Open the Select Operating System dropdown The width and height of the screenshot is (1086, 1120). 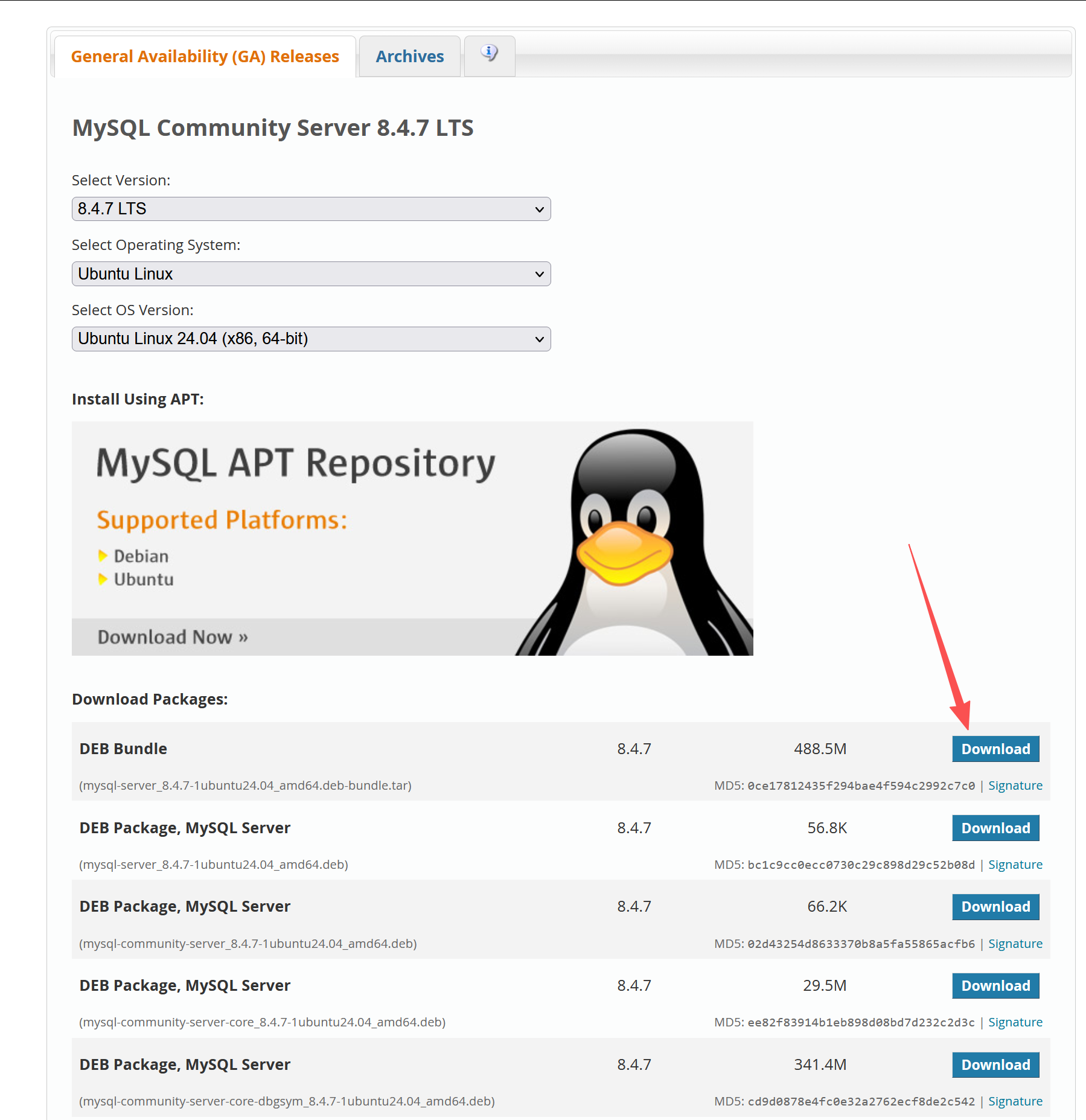[311, 274]
